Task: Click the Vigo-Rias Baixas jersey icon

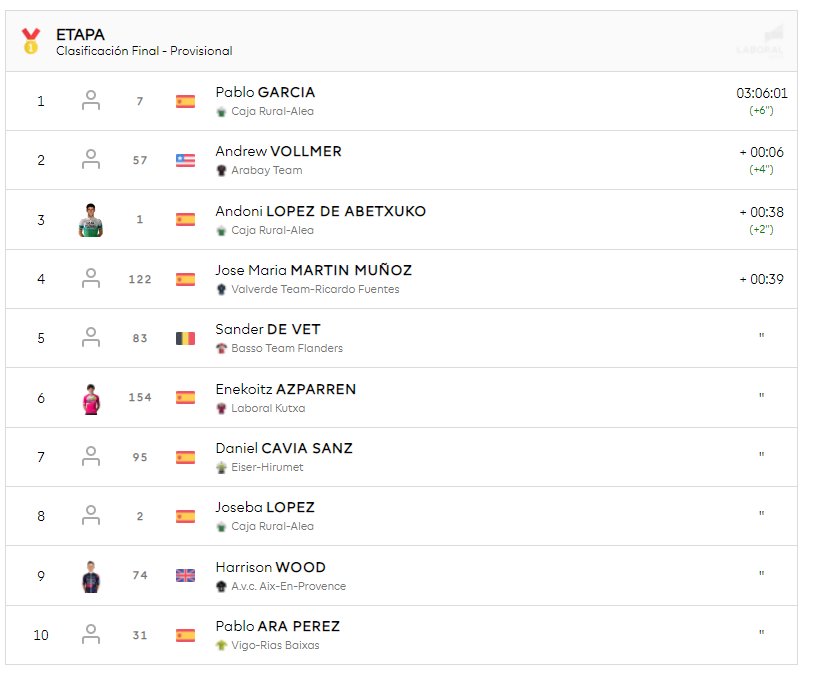Action: [x=221, y=646]
